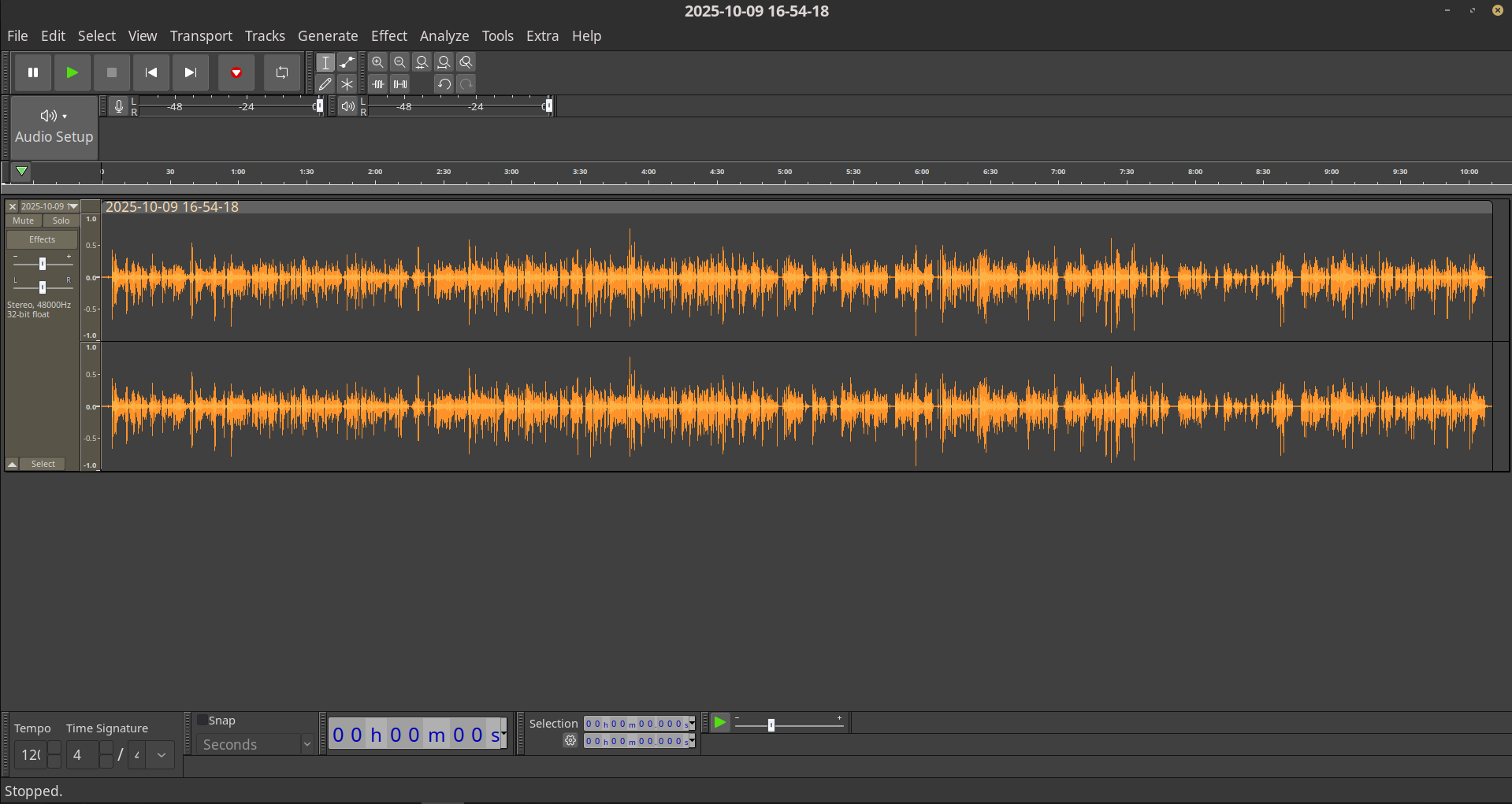Click the playback speed slider handle
Image resolution: width=1512 pixels, height=804 pixels.
tap(771, 724)
